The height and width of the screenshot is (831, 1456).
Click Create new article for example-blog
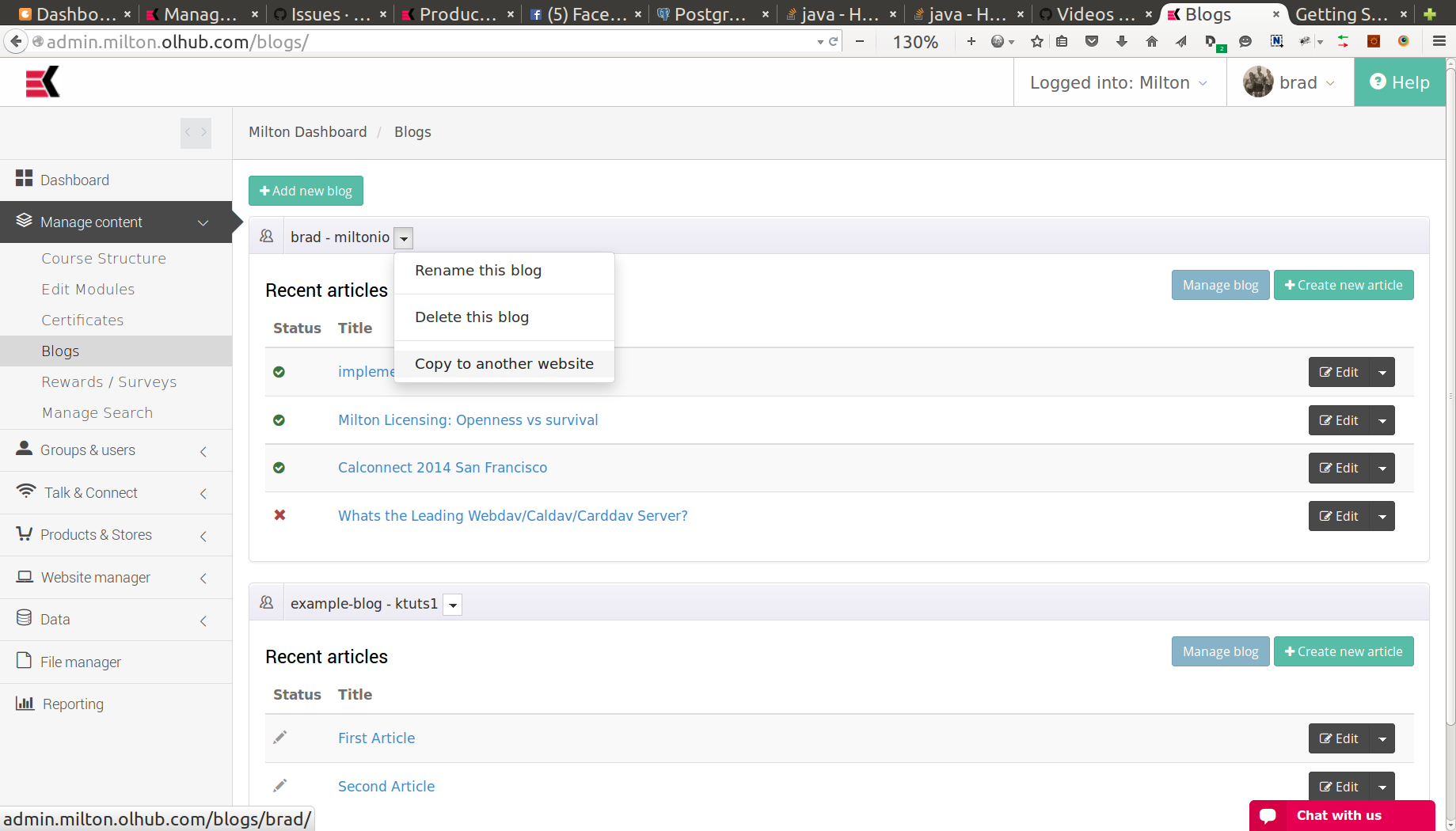[x=1344, y=651]
